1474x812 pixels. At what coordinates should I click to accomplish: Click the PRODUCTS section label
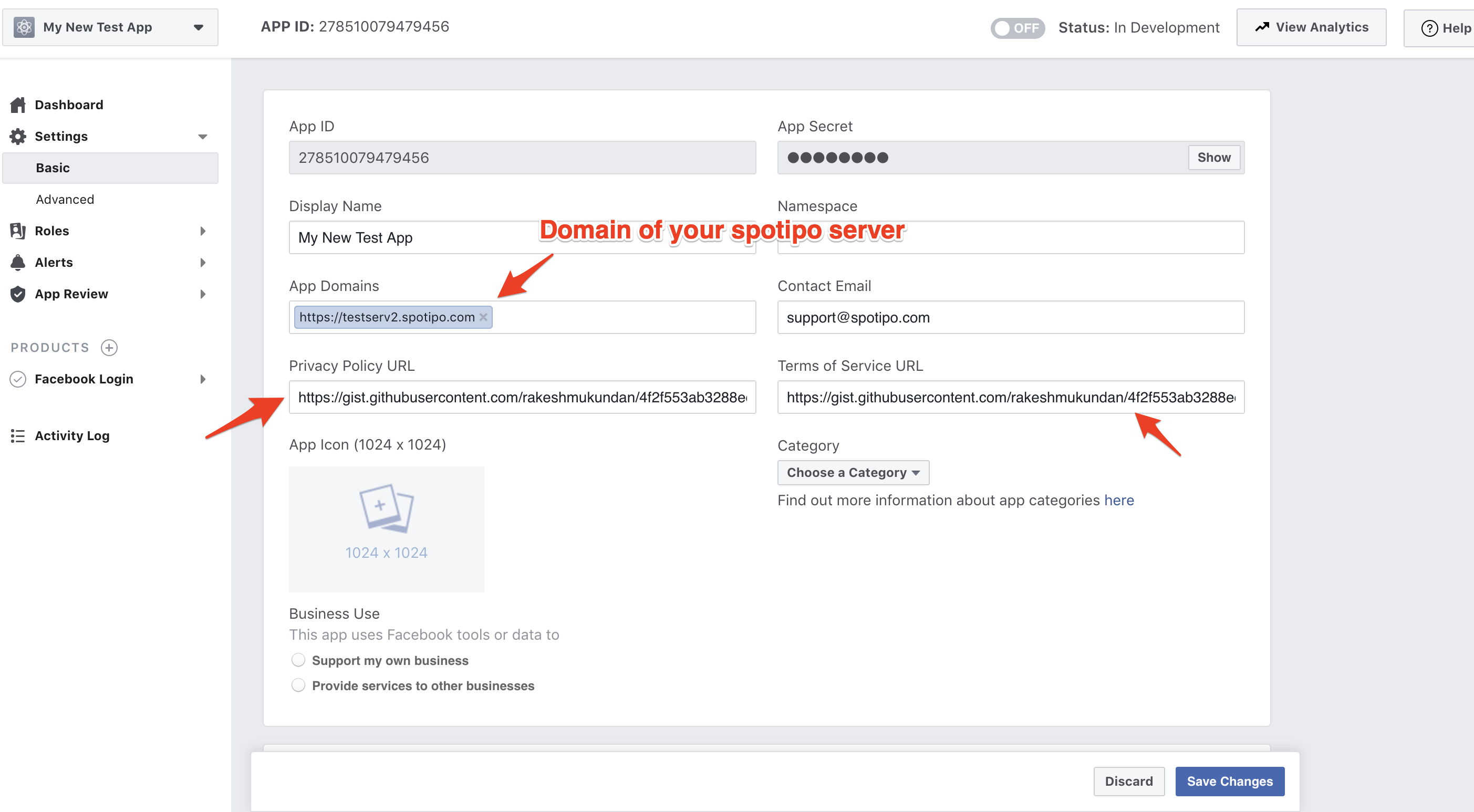click(50, 347)
